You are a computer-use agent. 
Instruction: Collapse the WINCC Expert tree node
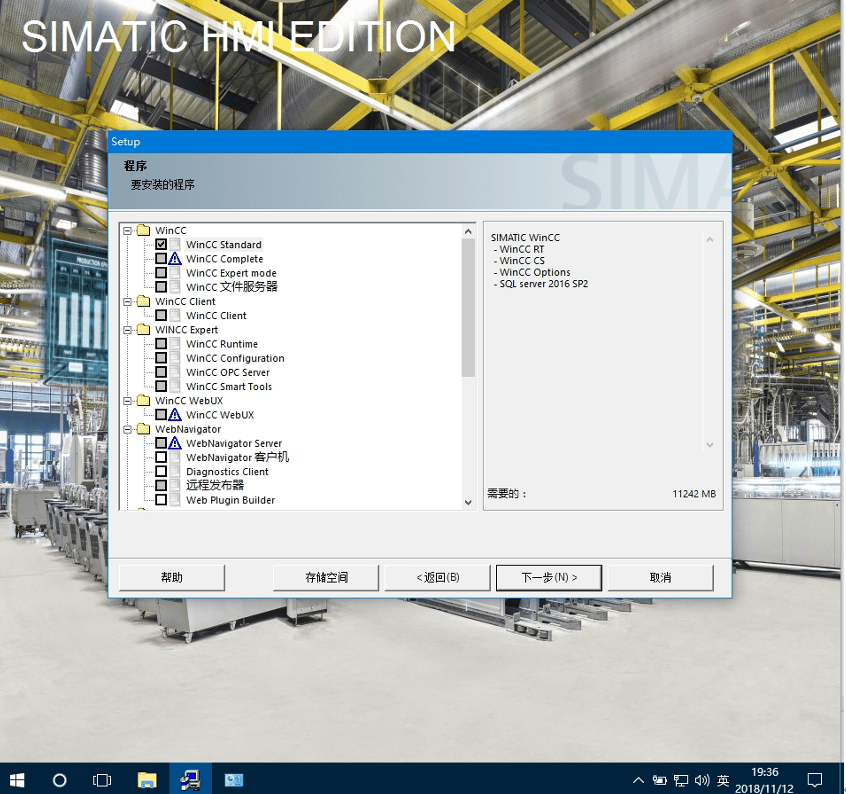click(128, 330)
